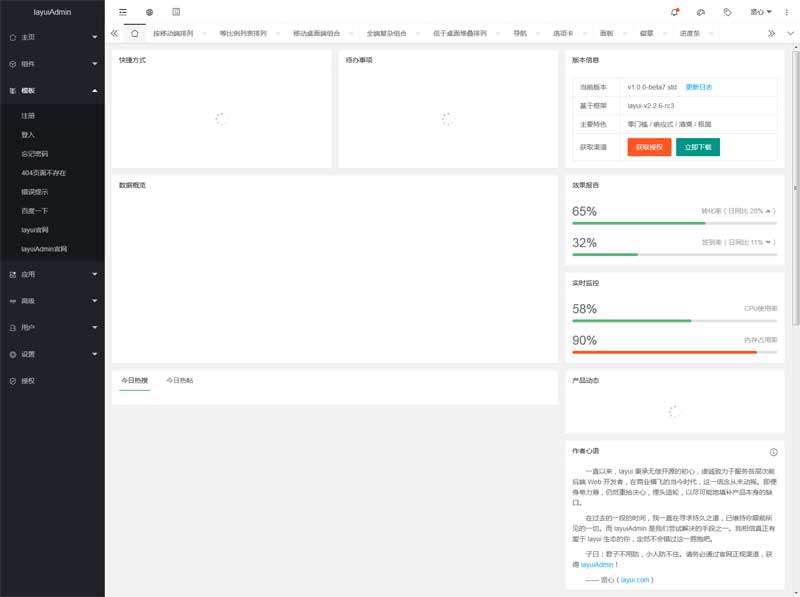Toggle the sidebar collapse icon
This screenshot has width=800, height=597.
pos(123,12)
